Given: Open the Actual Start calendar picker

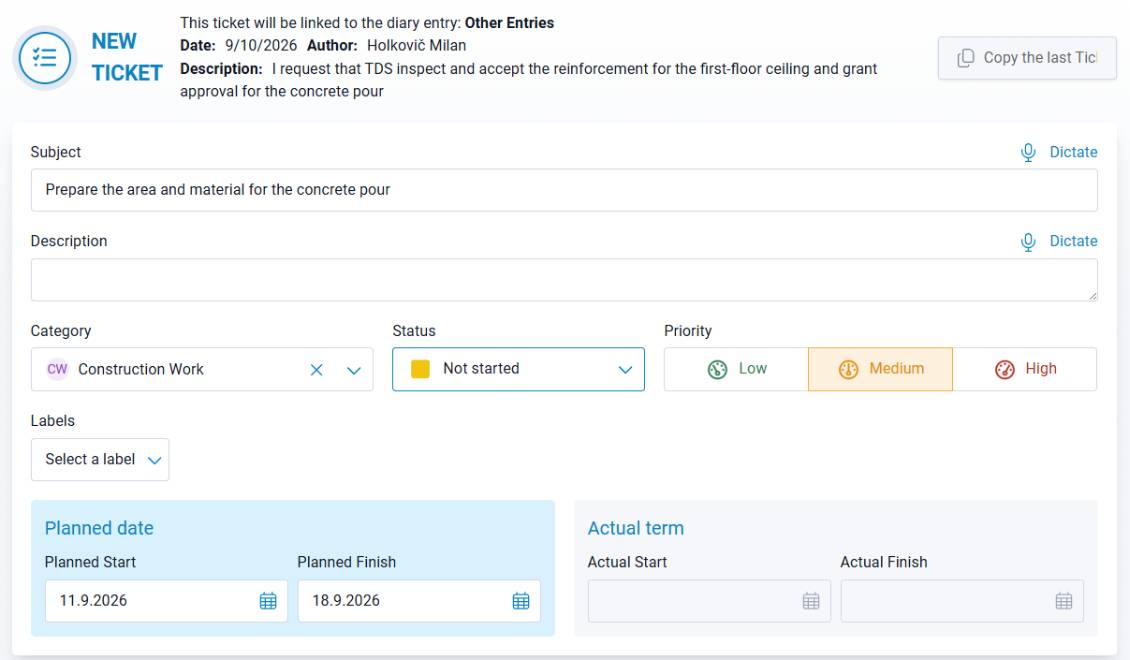Looking at the screenshot, I should 811,601.
